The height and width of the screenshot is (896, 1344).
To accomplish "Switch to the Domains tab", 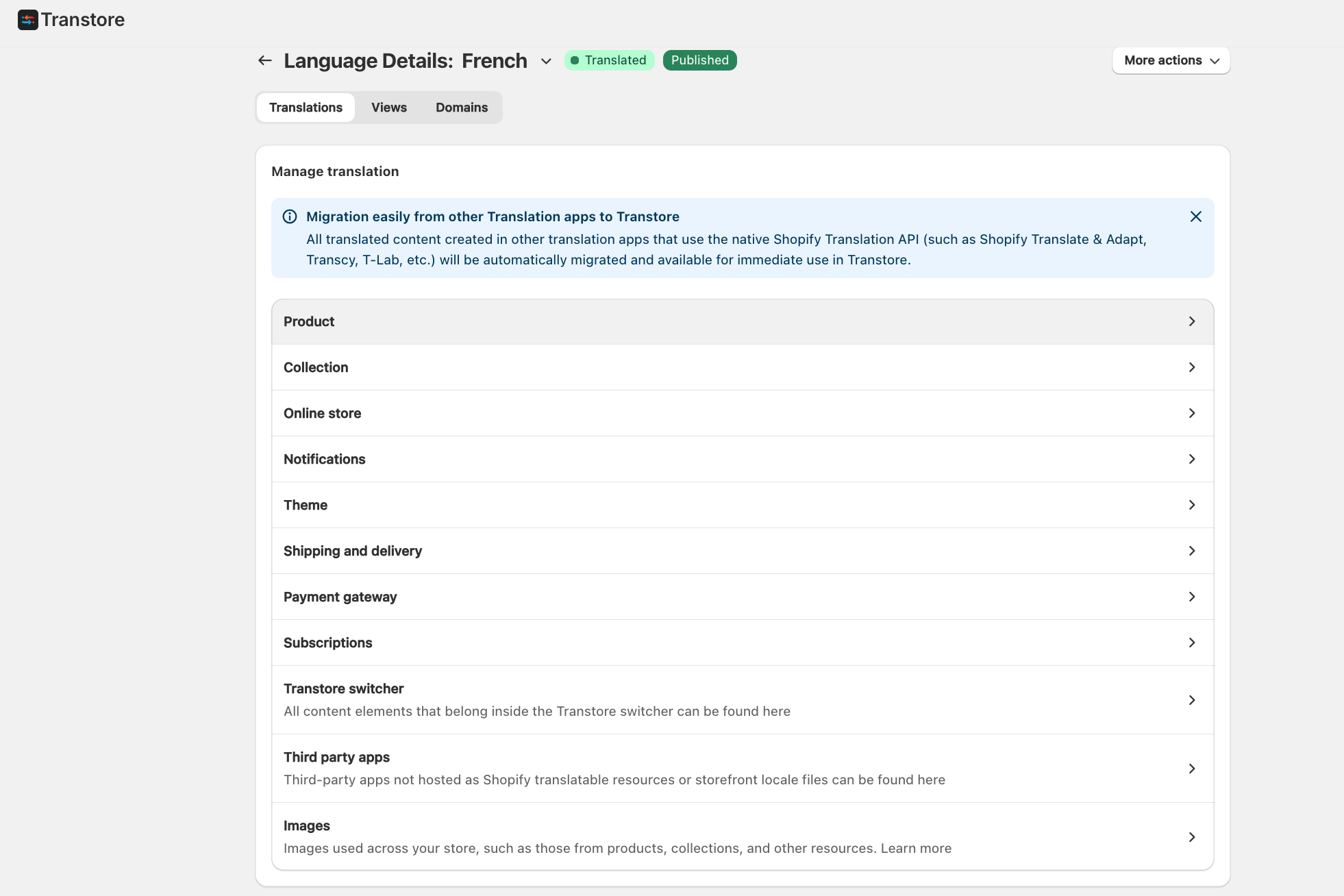I will (462, 108).
